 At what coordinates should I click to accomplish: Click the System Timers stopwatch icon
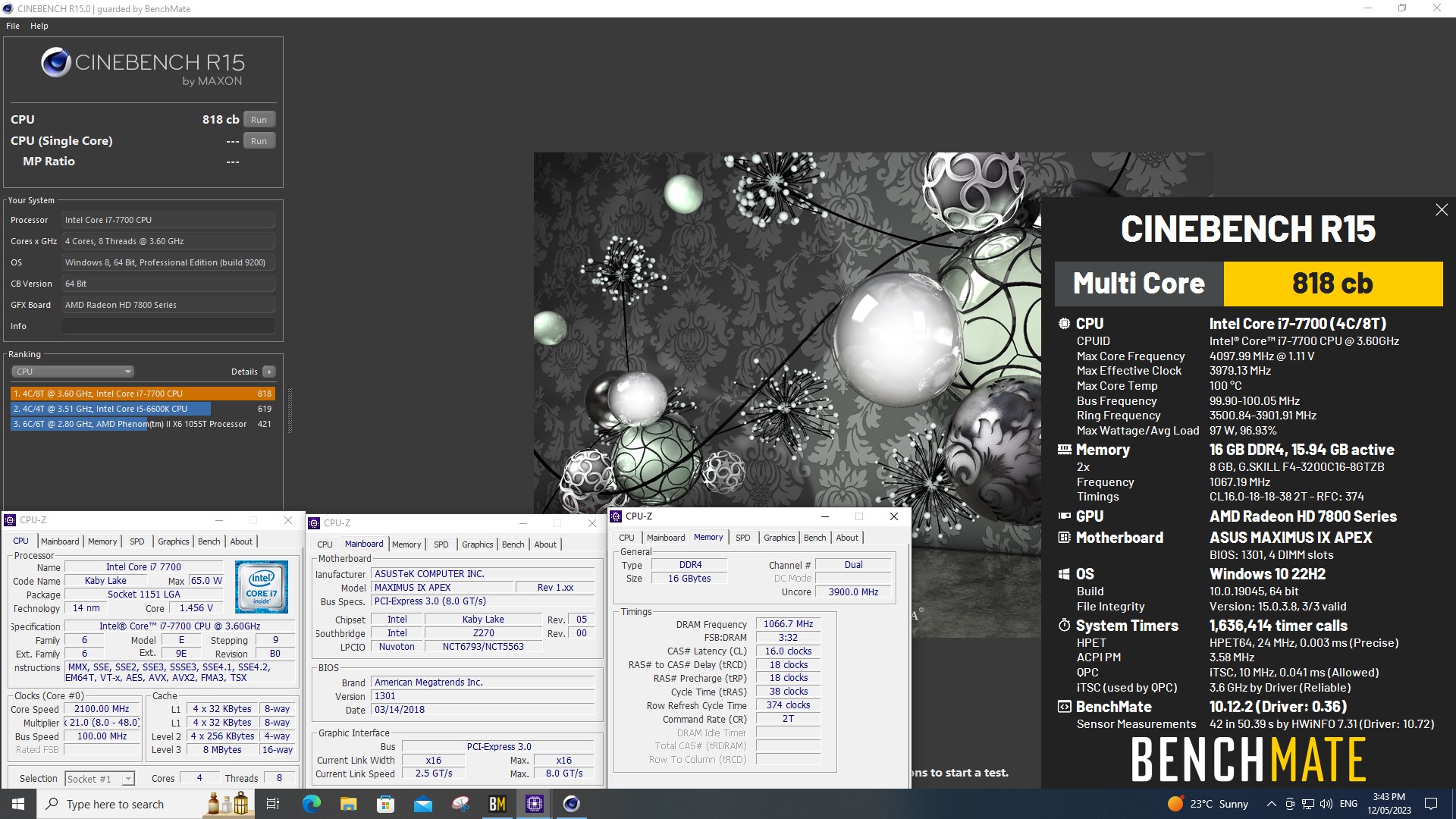point(1064,626)
